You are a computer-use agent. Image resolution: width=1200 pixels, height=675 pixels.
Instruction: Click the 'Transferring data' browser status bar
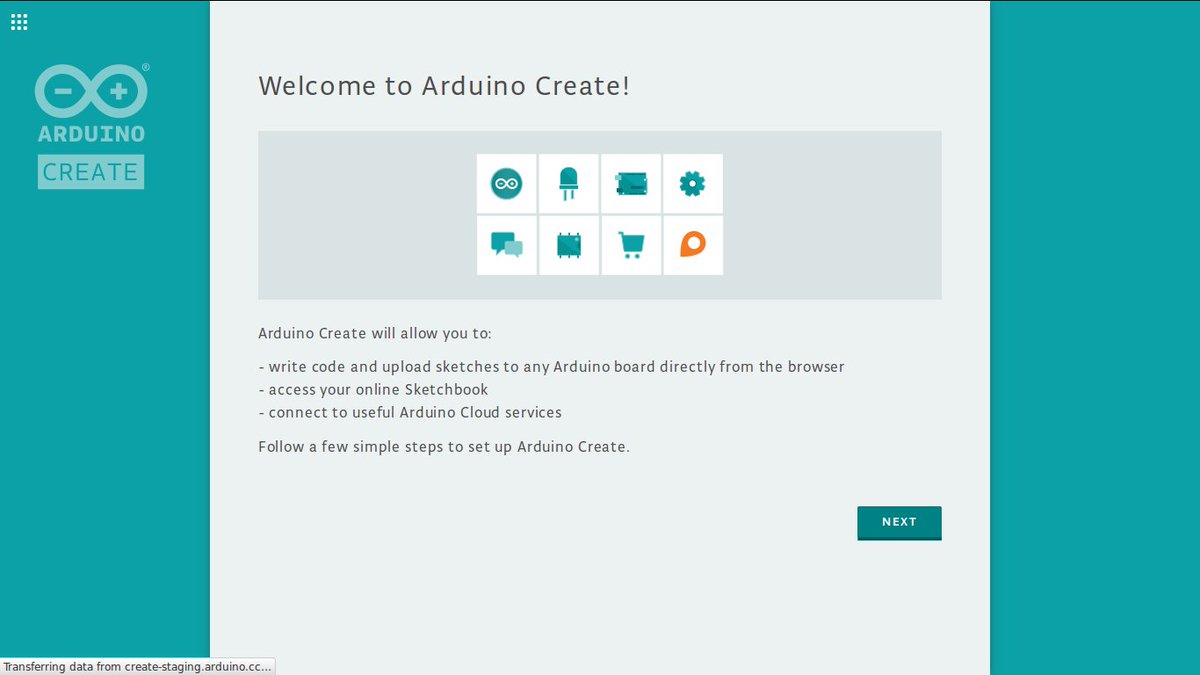point(137,666)
